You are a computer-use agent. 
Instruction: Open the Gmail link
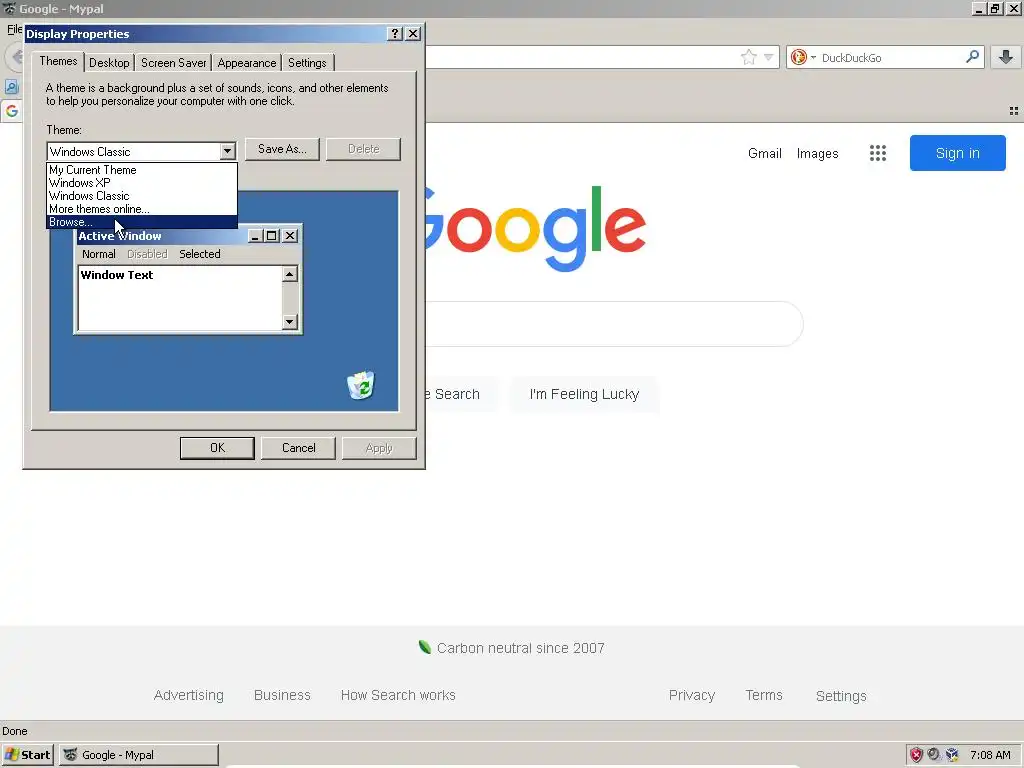pyautogui.click(x=765, y=153)
